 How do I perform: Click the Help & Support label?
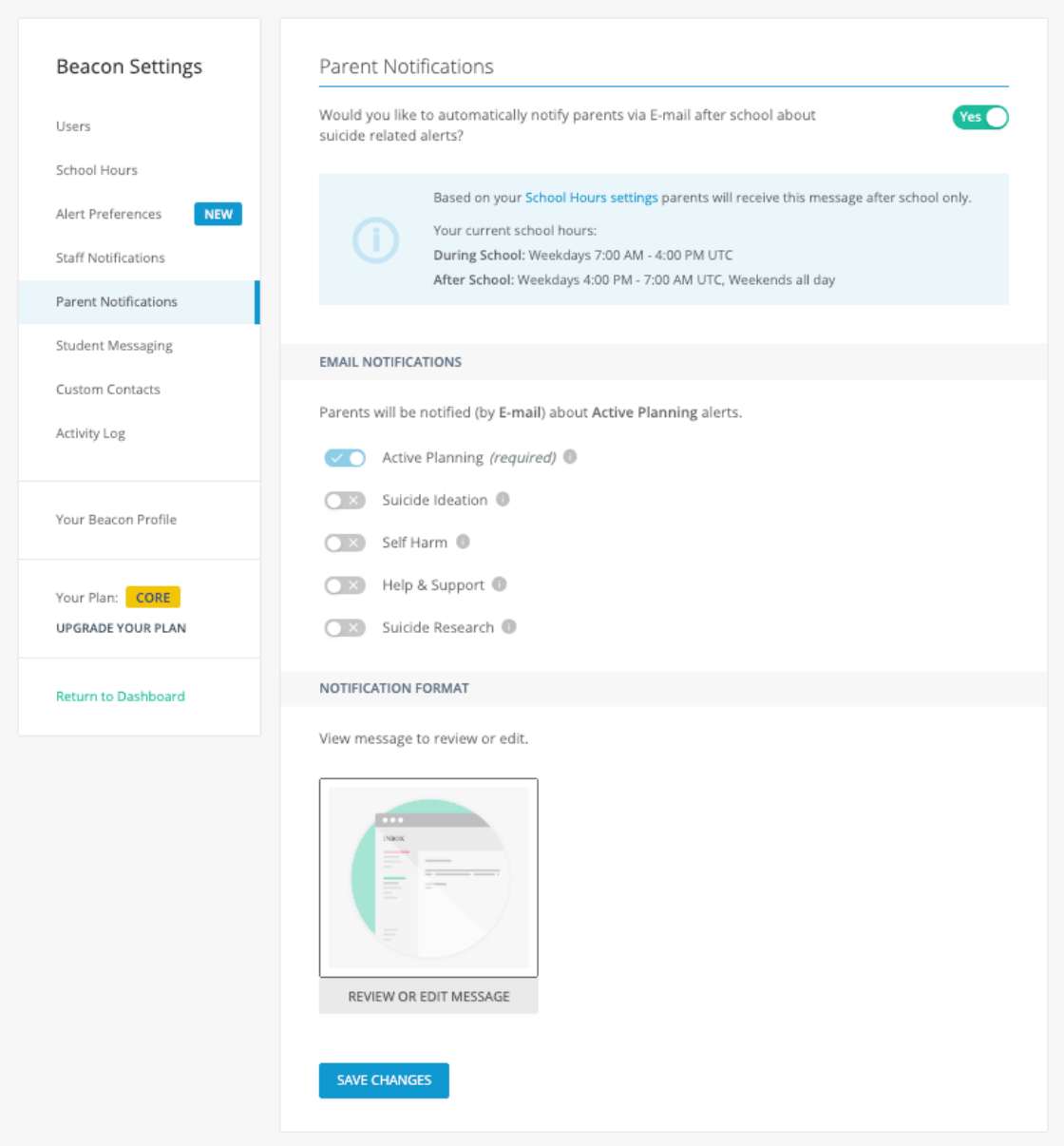tap(433, 585)
